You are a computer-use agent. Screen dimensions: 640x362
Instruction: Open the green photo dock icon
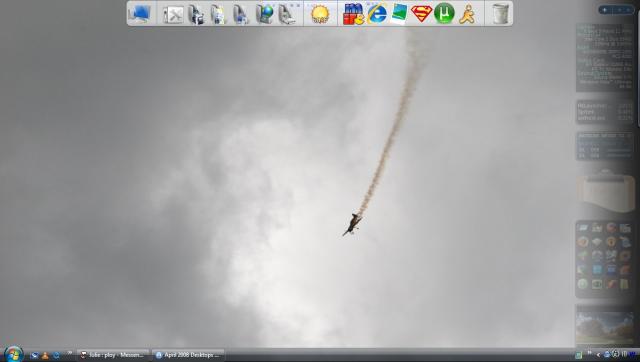pyautogui.click(x=399, y=14)
